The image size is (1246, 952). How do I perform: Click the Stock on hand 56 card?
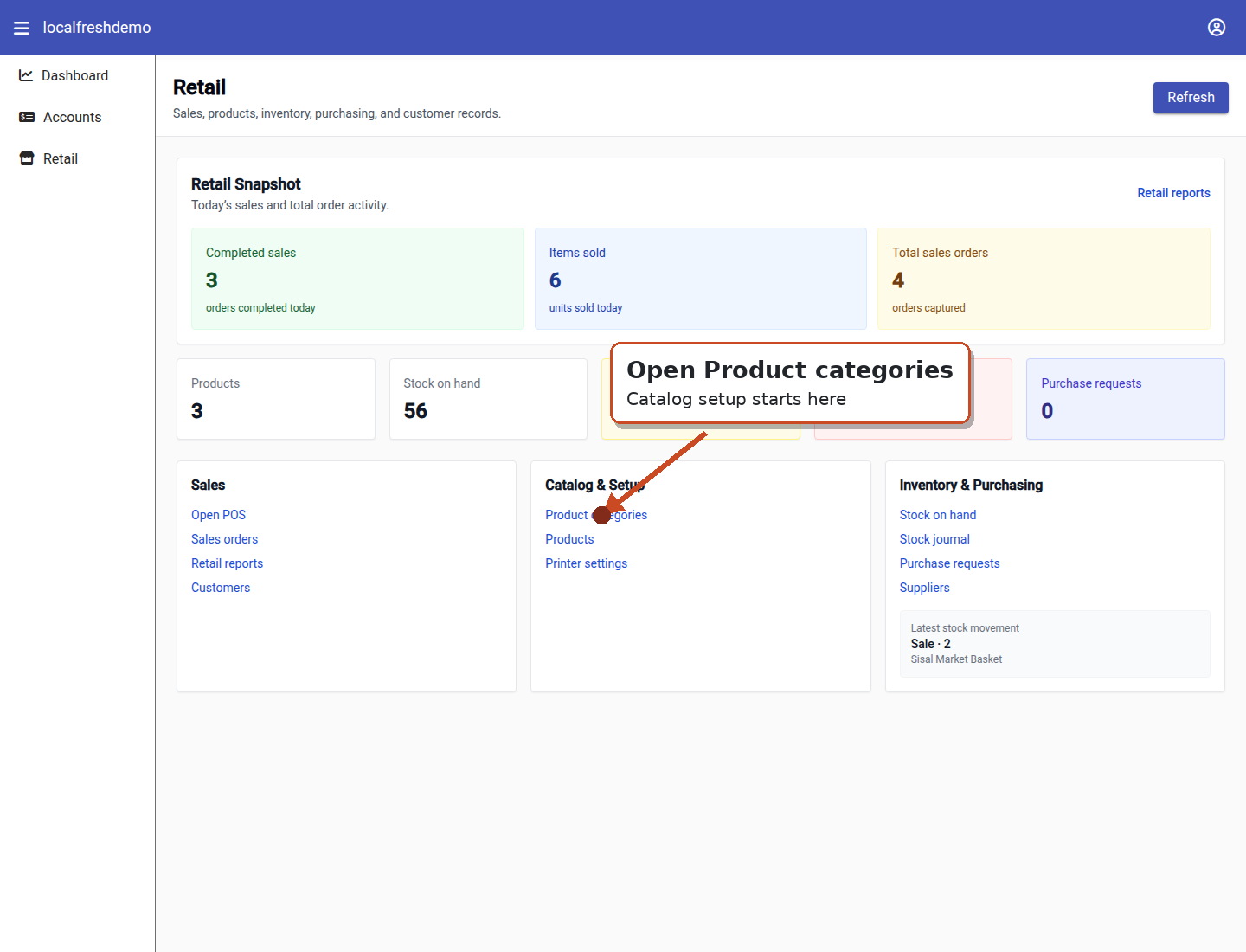488,399
